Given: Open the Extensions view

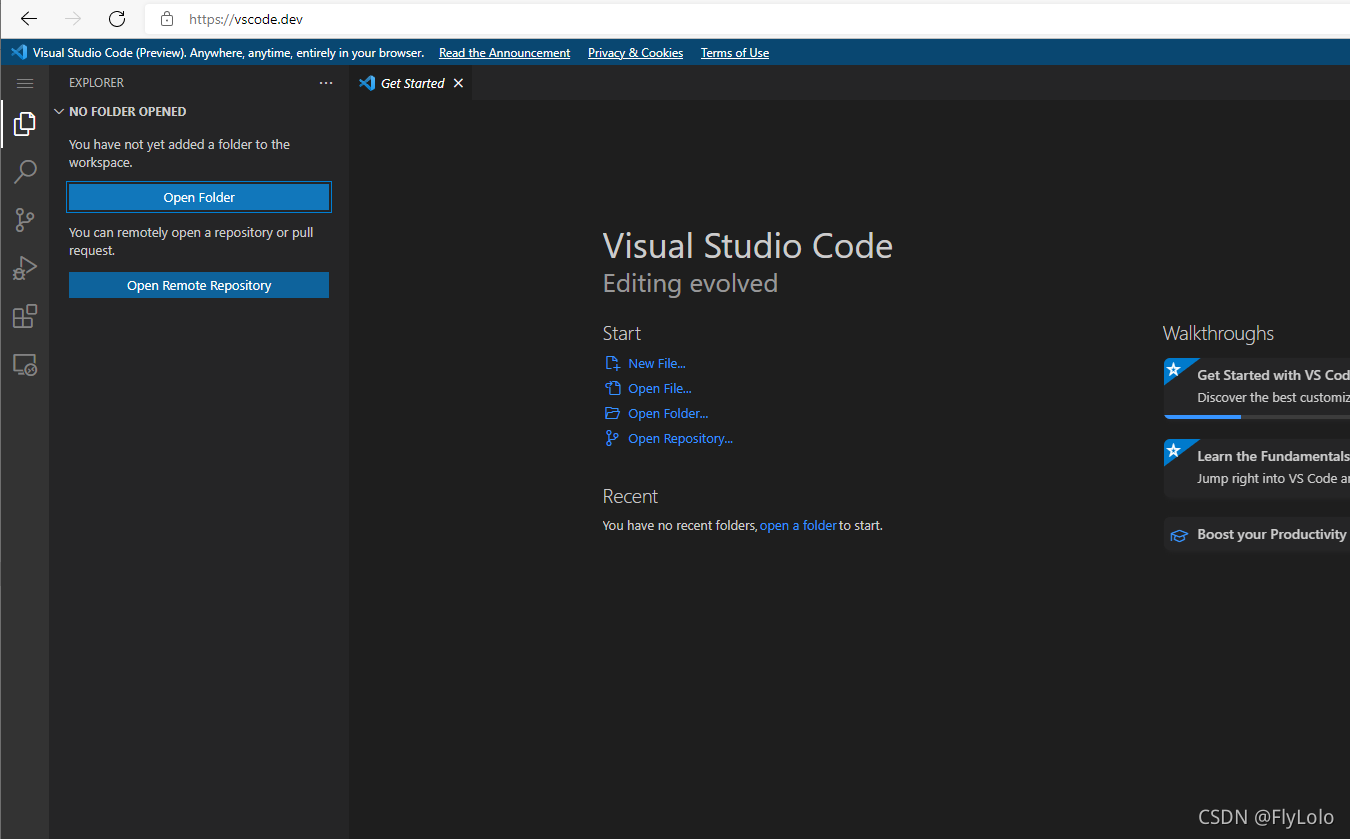Looking at the screenshot, I should [25, 317].
